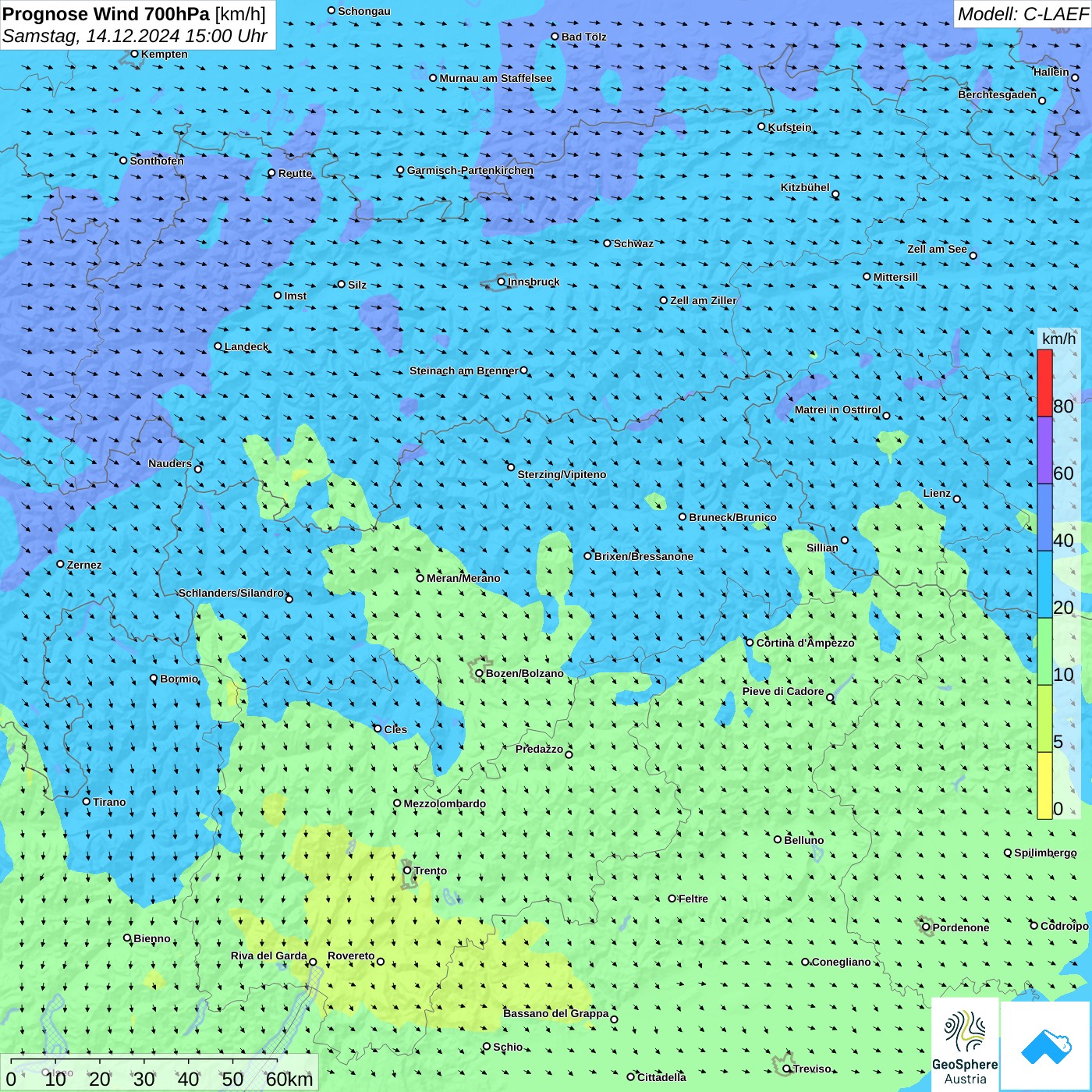The height and width of the screenshot is (1092, 1092).
Task: Click the '60km' scale bar label
Action: (x=289, y=1079)
